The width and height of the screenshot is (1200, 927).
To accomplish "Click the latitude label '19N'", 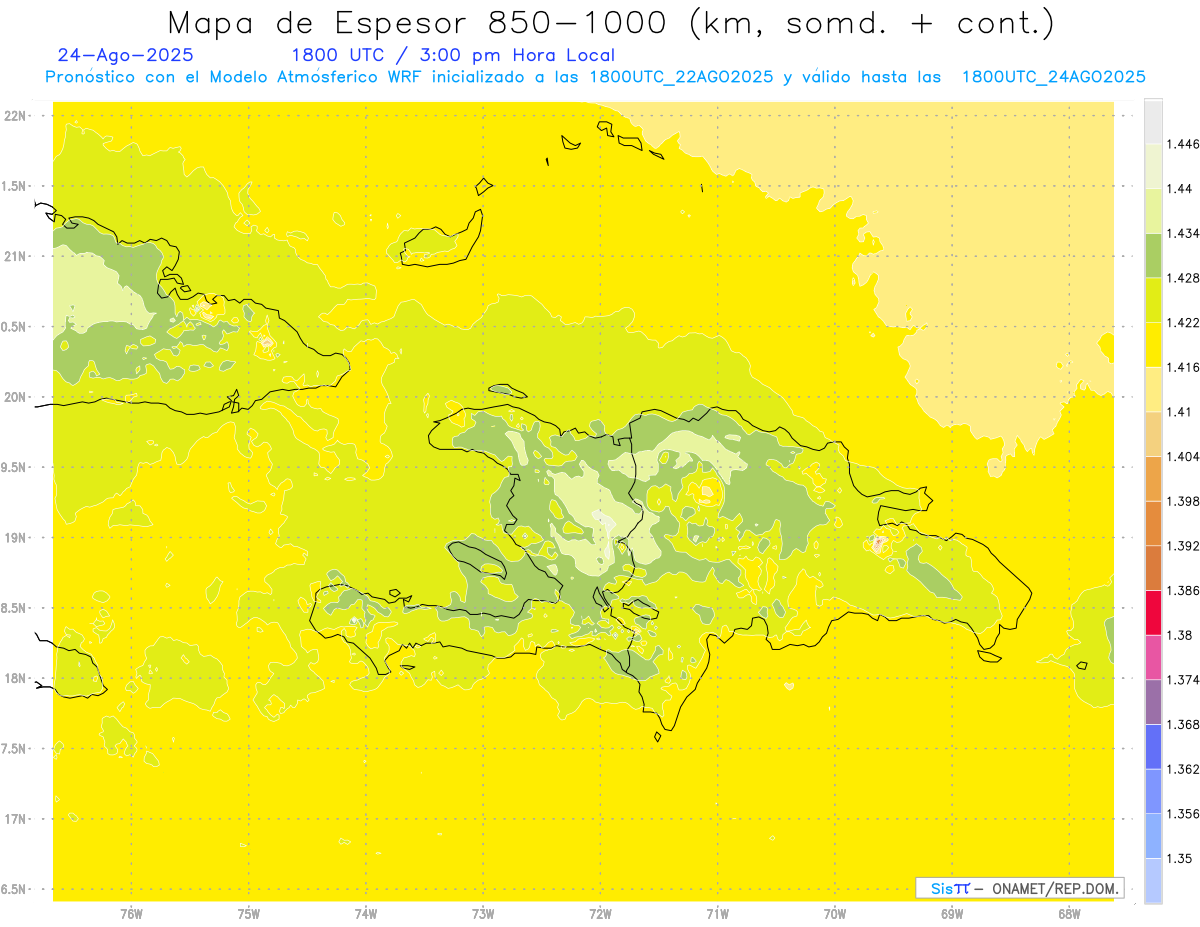I will tap(16, 538).
